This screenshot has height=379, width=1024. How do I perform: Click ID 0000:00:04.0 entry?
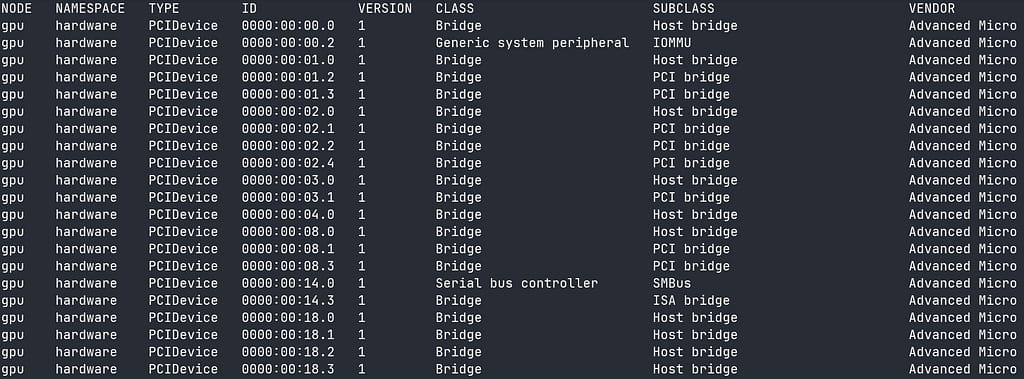click(288, 214)
